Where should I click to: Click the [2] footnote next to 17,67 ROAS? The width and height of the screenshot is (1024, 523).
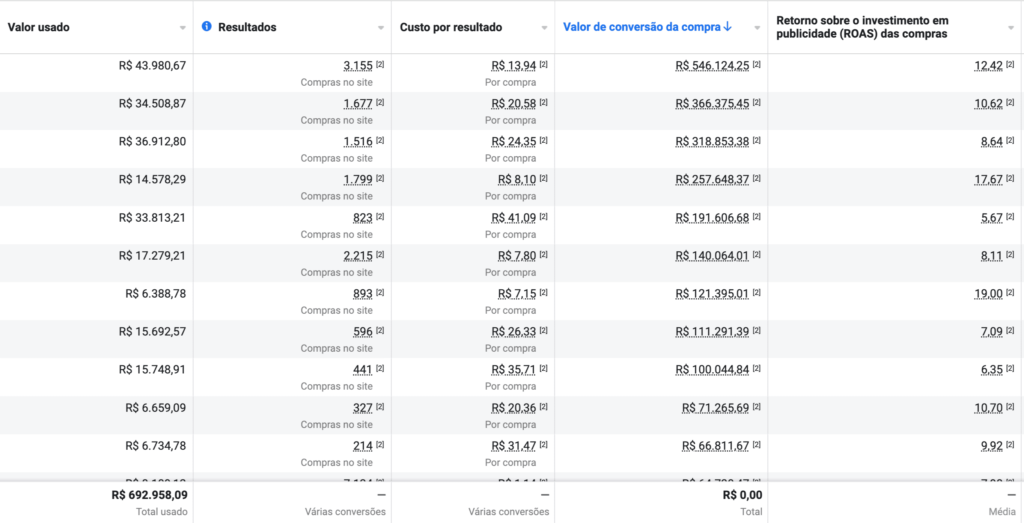coord(1010,179)
